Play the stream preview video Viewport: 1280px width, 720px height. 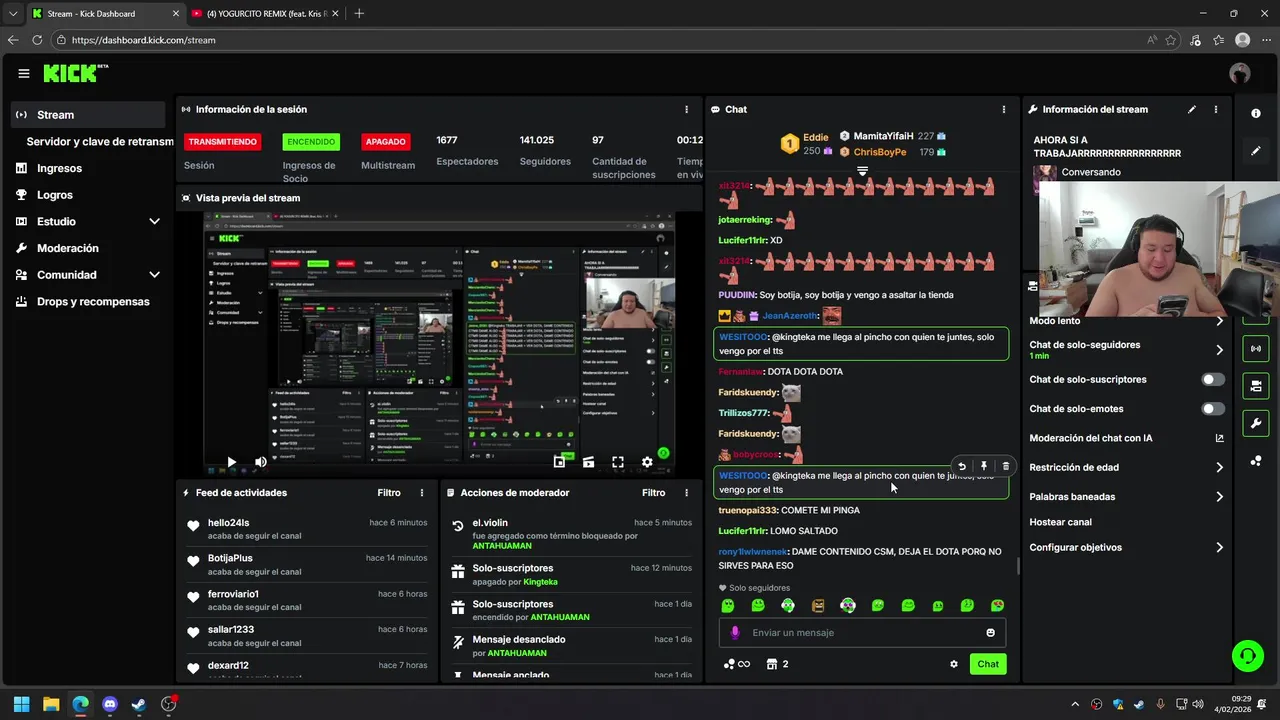click(231, 462)
